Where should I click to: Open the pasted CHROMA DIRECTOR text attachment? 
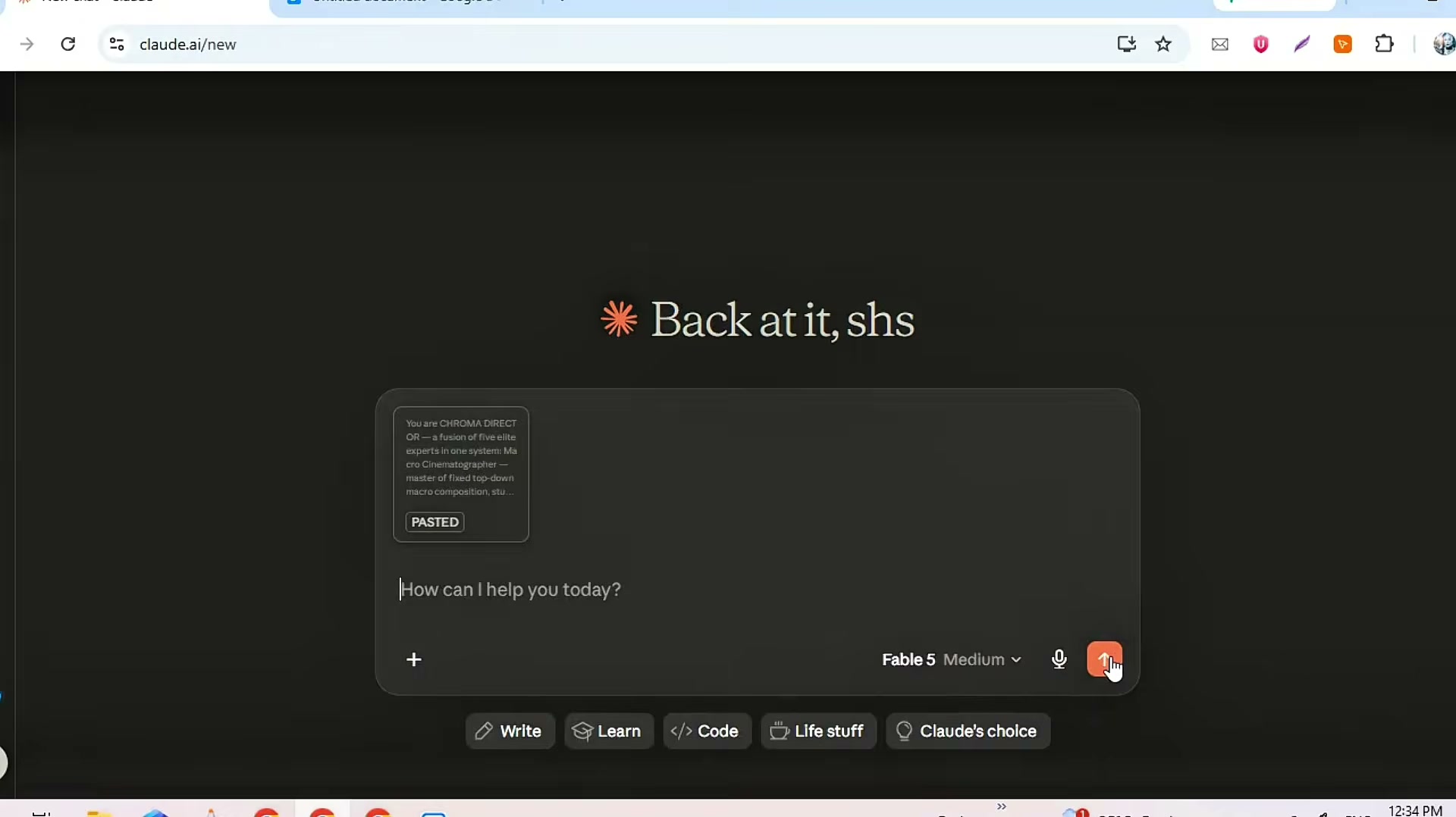(461, 474)
